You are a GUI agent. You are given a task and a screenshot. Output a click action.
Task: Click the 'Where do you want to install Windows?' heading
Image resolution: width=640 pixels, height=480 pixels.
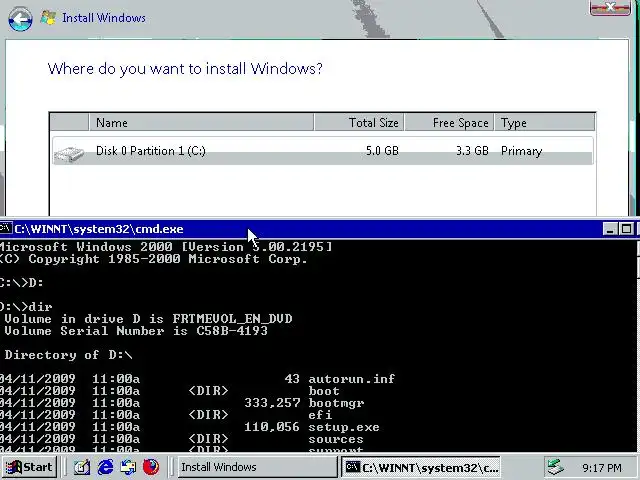(x=185, y=69)
